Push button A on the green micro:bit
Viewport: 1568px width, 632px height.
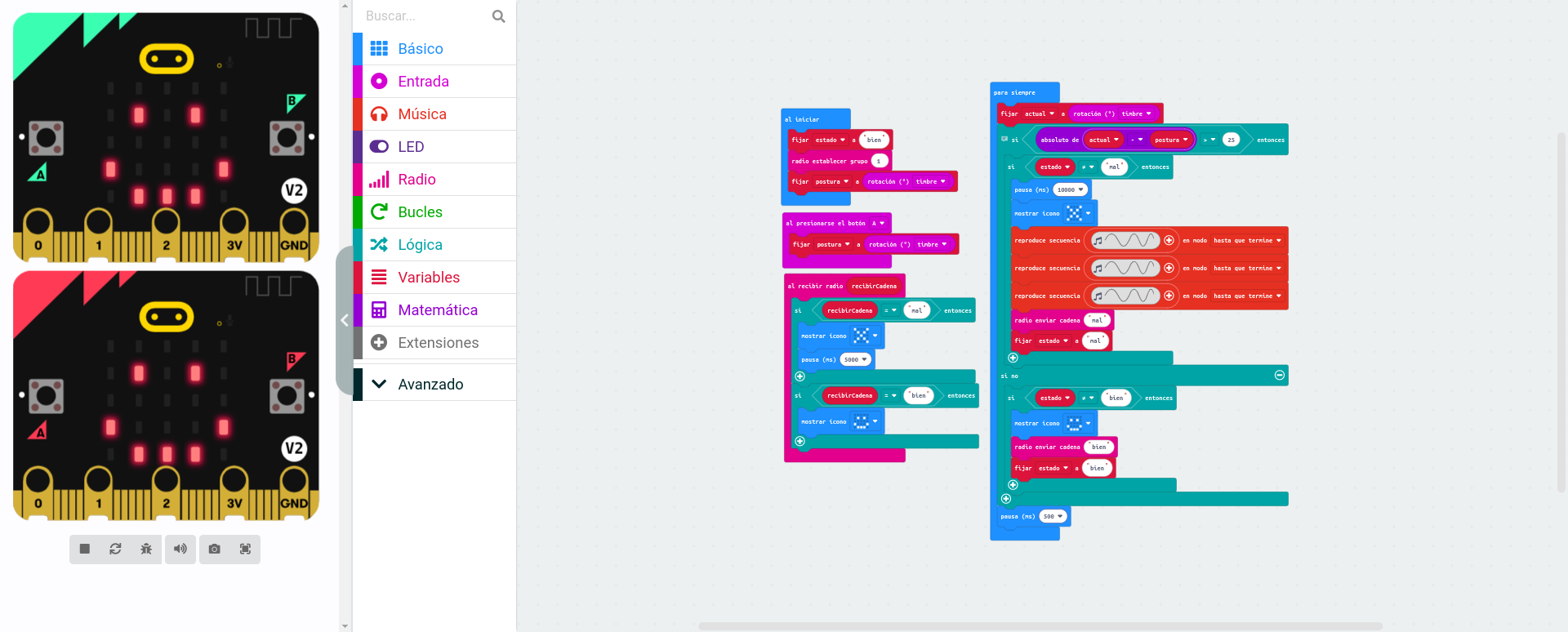(47, 138)
